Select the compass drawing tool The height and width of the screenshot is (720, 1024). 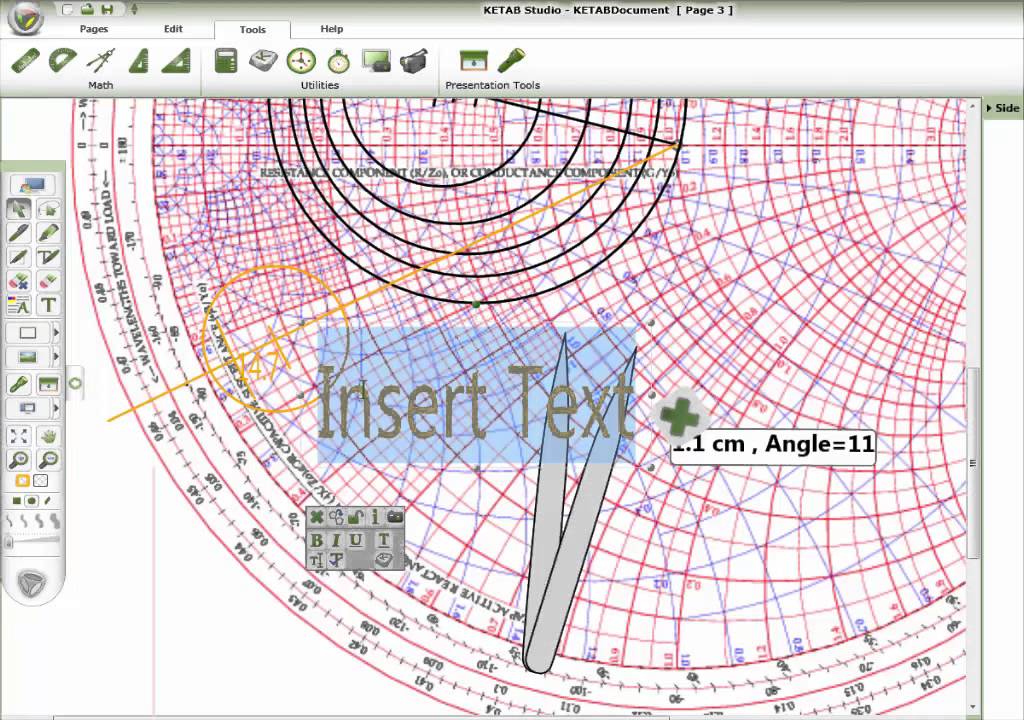click(x=101, y=61)
